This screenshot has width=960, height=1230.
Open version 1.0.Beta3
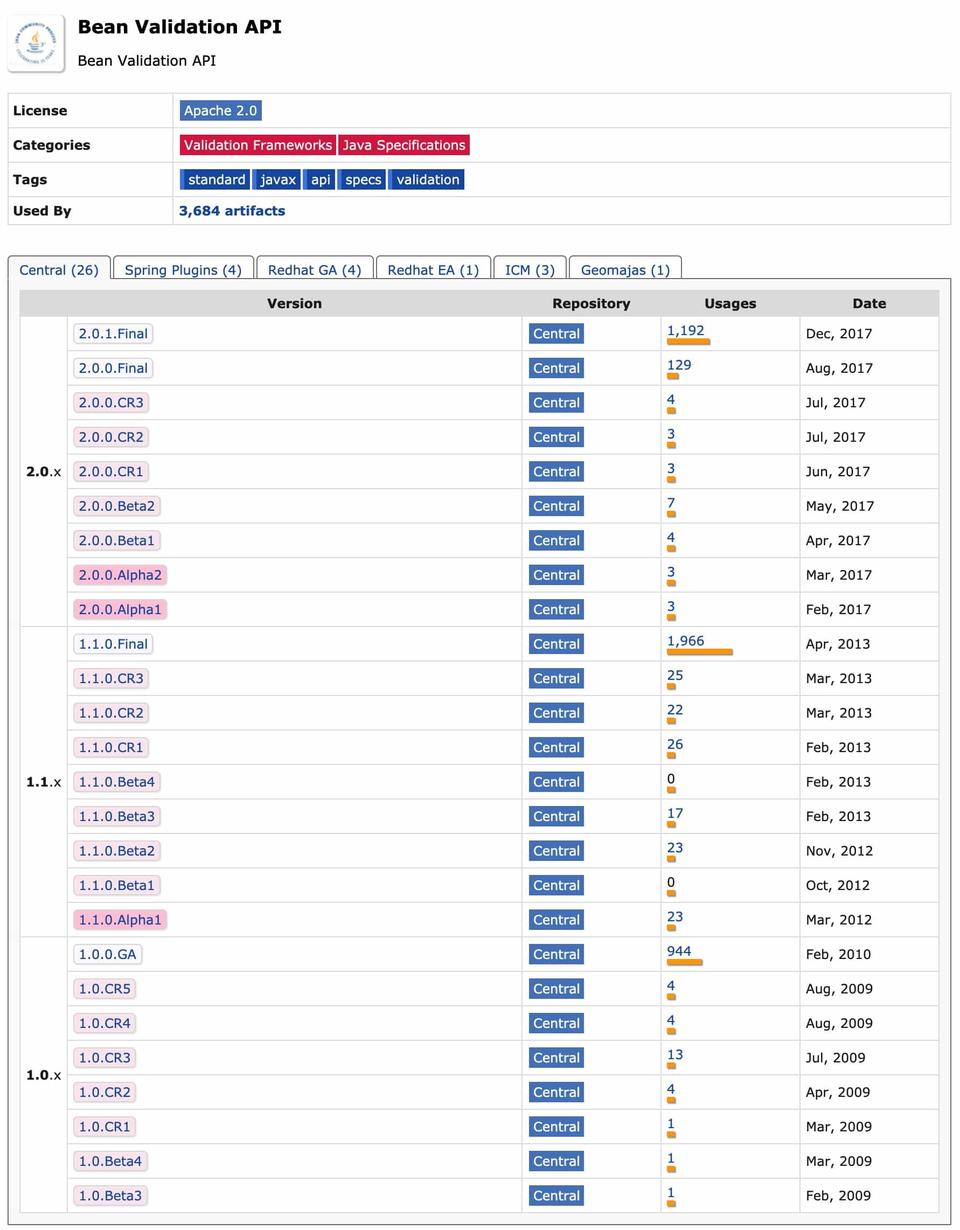tap(110, 1196)
